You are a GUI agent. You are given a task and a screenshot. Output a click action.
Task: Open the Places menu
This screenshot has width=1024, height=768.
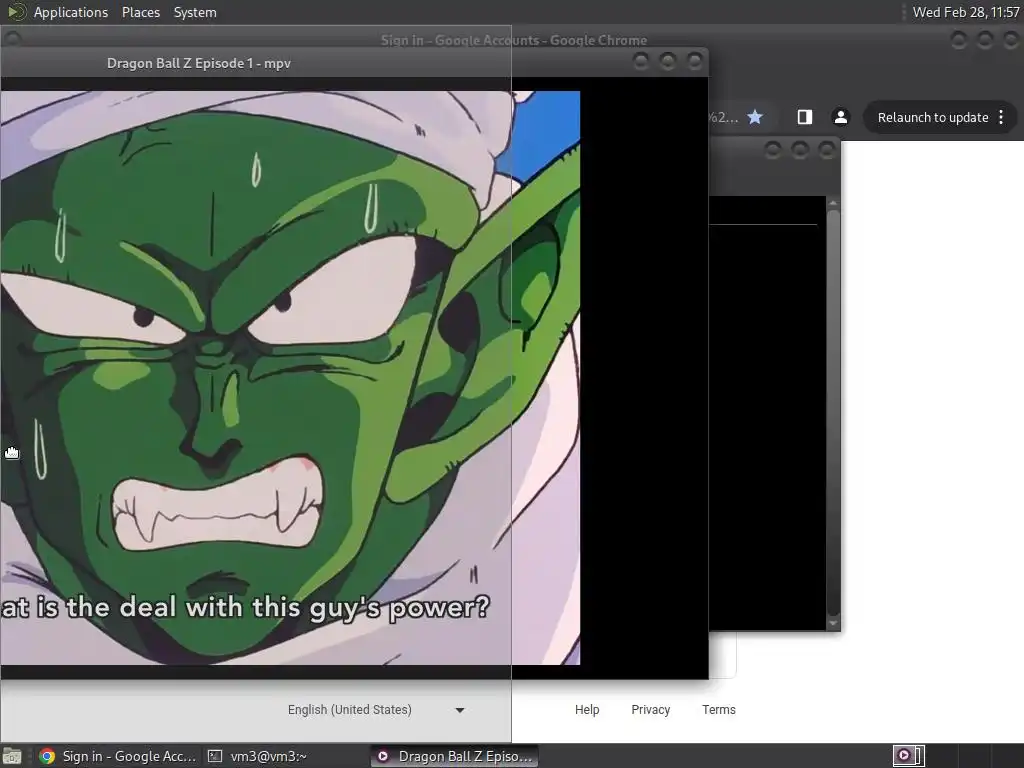[140, 12]
